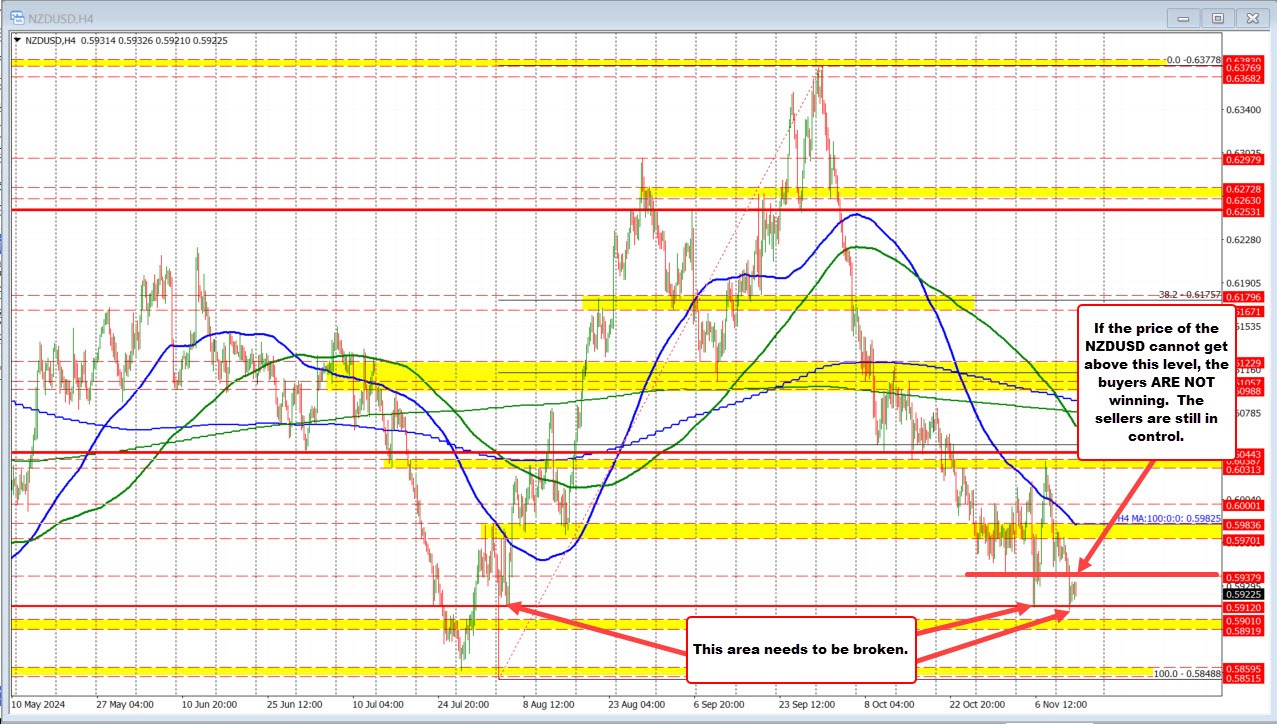Image resolution: width=1277 pixels, height=724 pixels.
Task: Click the red 0.59836 price level tag
Action: click(1242, 524)
